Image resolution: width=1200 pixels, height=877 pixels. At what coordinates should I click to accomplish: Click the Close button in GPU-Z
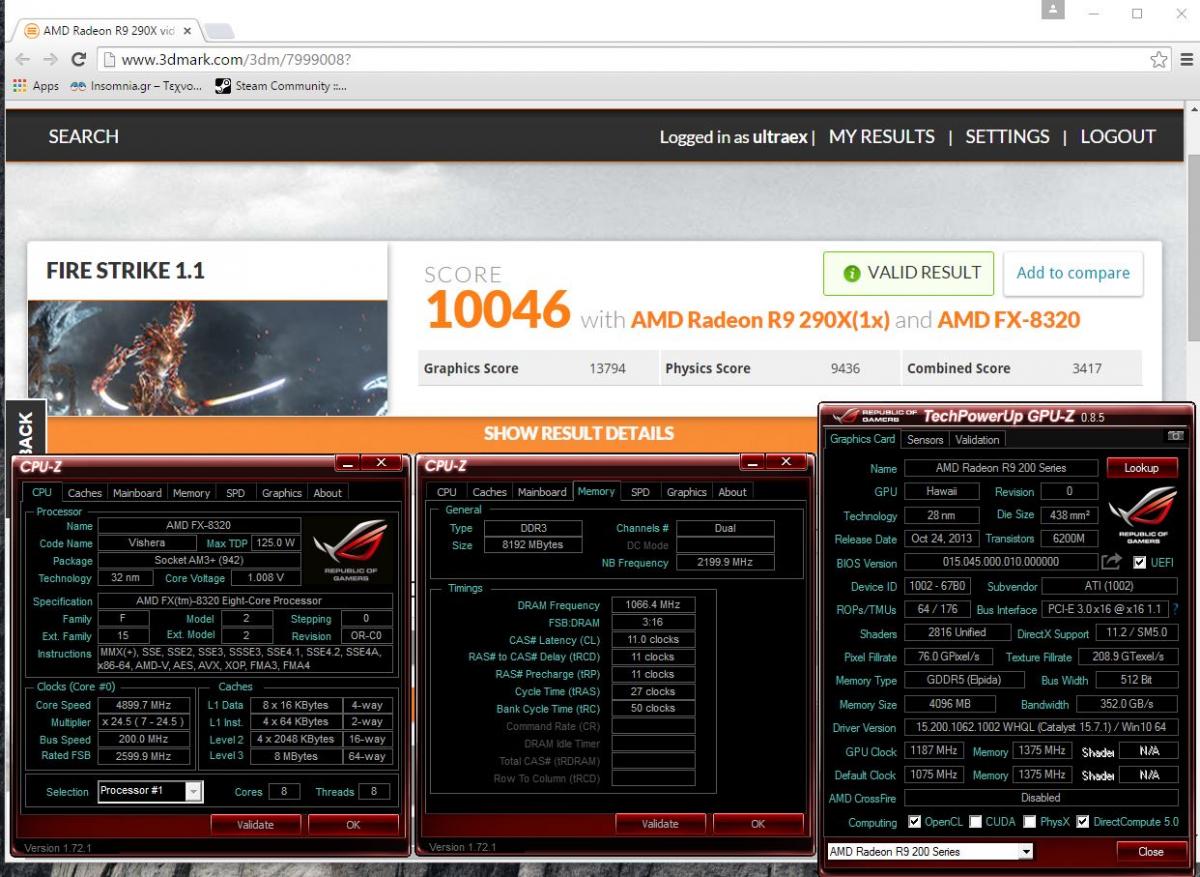coord(1151,852)
